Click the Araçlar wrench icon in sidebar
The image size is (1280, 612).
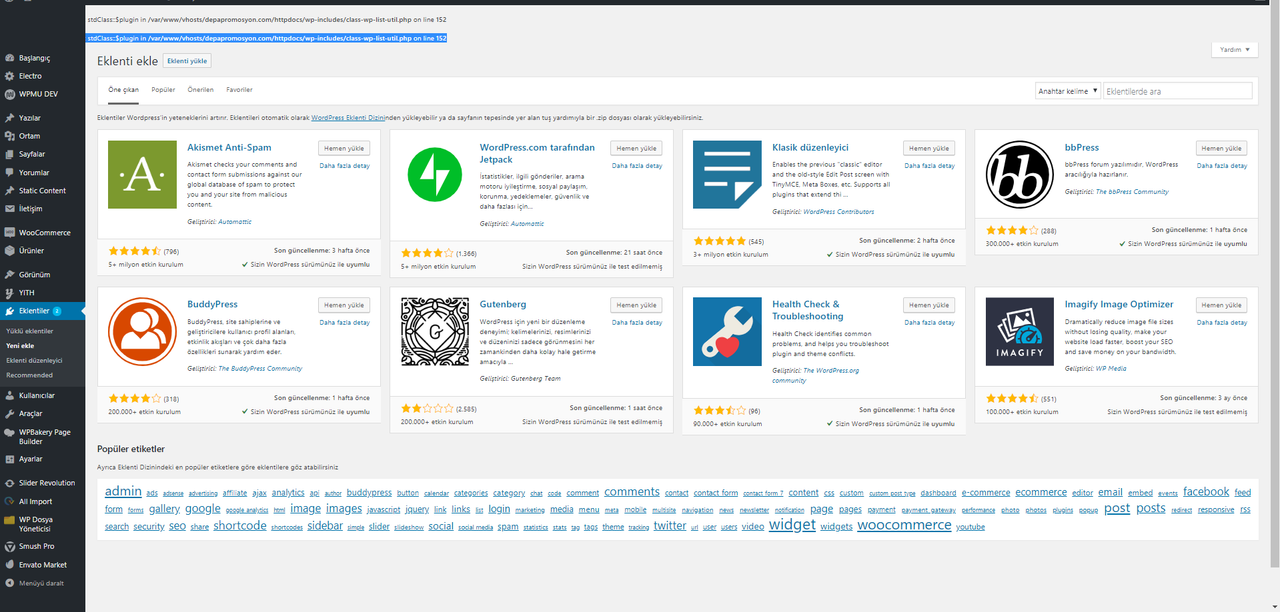[9, 413]
